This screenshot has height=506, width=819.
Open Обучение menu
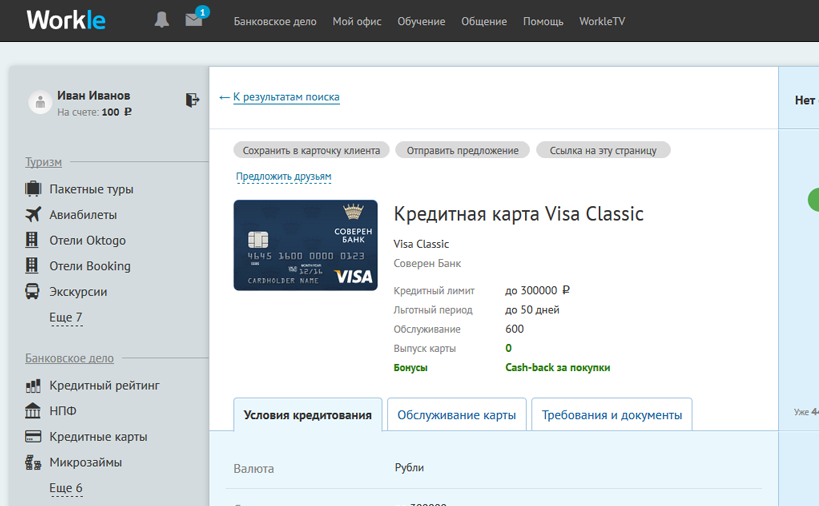click(x=421, y=21)
